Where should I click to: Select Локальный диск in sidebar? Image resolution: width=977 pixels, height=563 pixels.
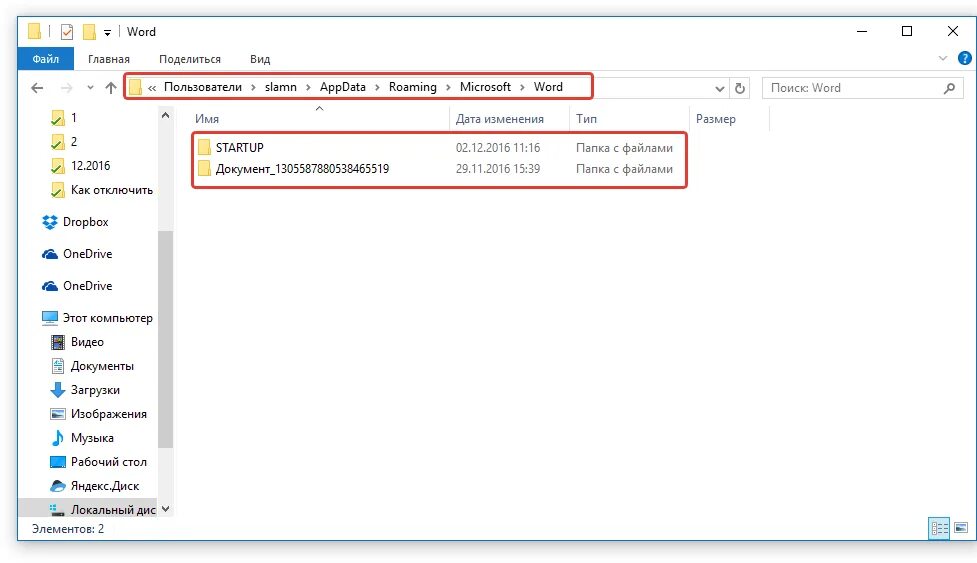pyautogui.click(x=113, y=509)
